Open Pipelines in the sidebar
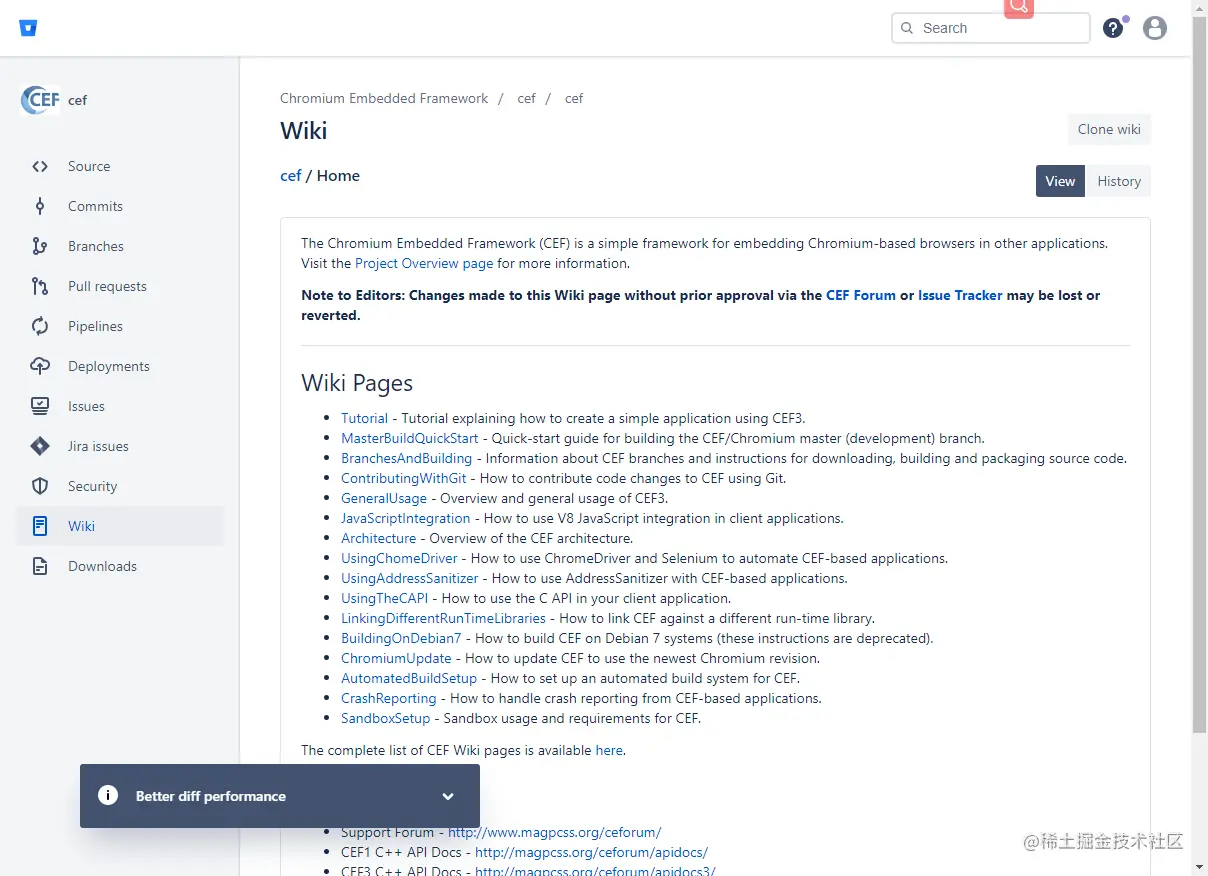Screen dimensions: 1208x876 click(120, 327)
